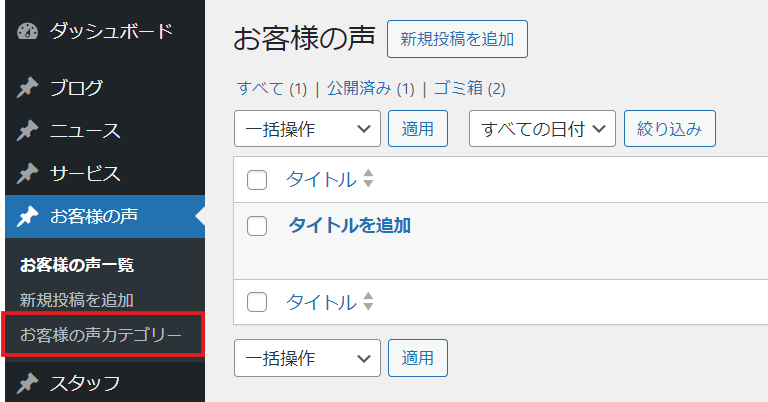This screenshot has height=402, width=768.
Task: Click the 新規投稿を追加 button beside heading
Action: (x=457, y=39)
